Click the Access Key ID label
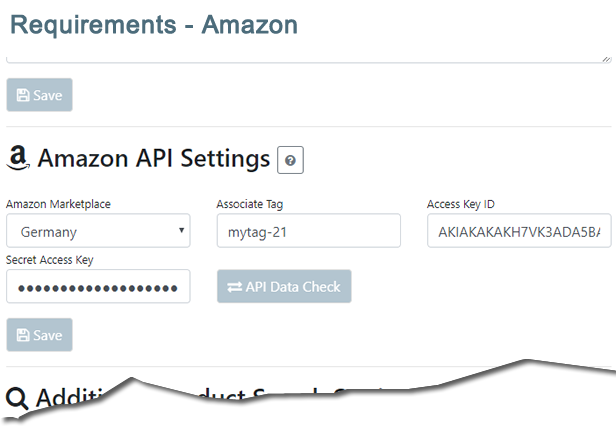 click(460, 204)
